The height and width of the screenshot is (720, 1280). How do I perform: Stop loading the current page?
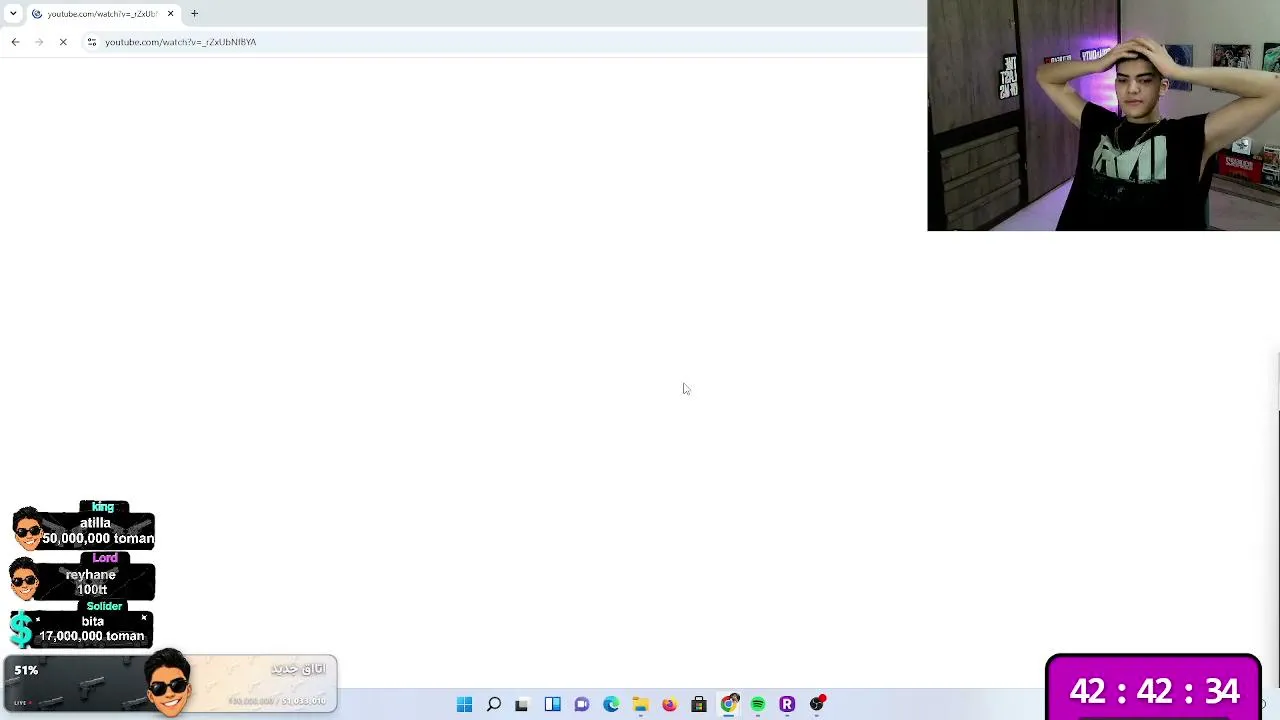click(x=63, y=42)
